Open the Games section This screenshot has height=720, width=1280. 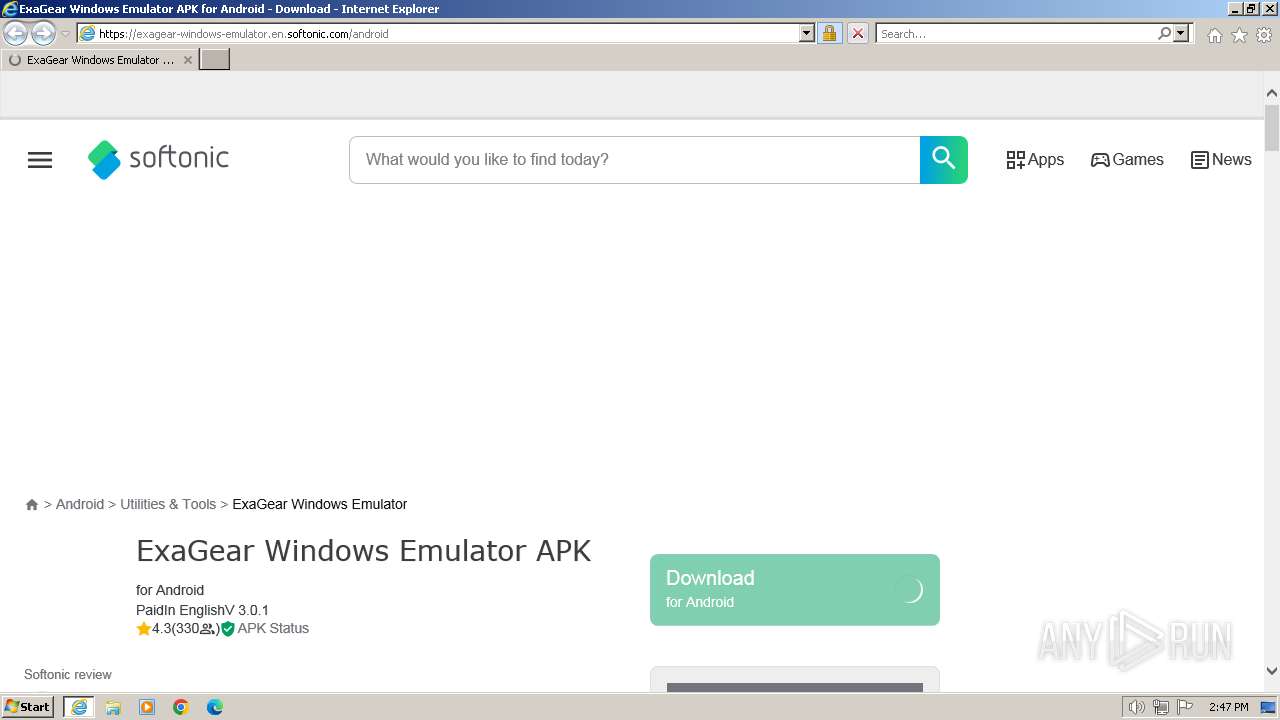pos(1127,160)
